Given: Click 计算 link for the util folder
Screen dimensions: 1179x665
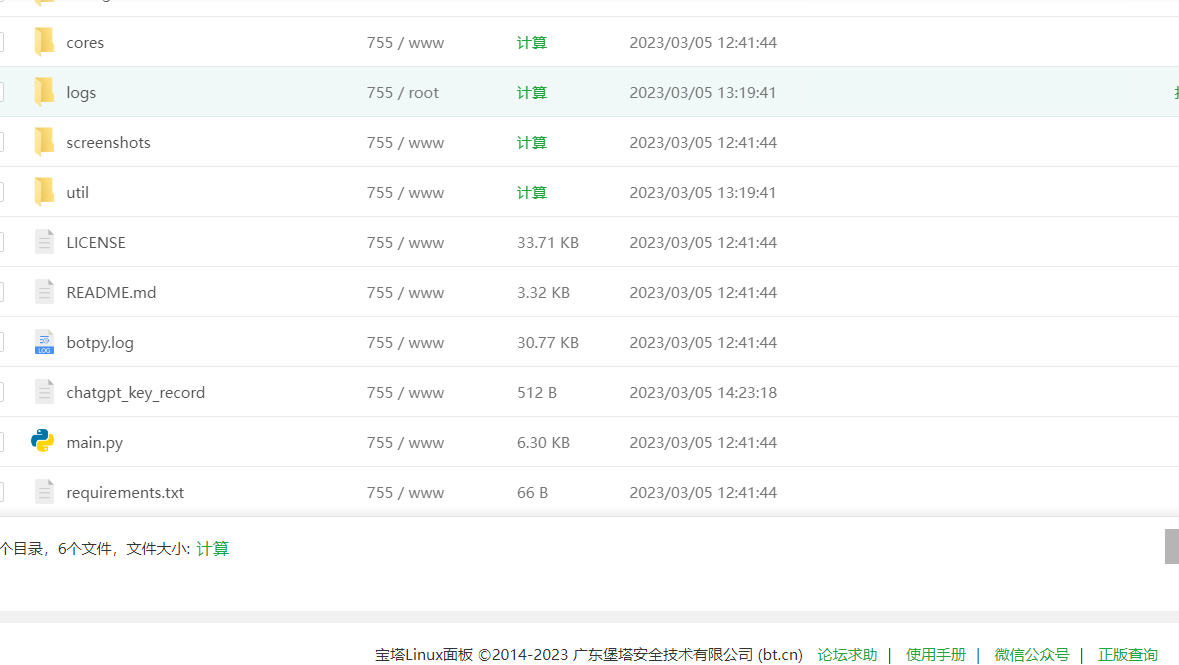Looking at the screenshot, I should (x=531, y=192).
